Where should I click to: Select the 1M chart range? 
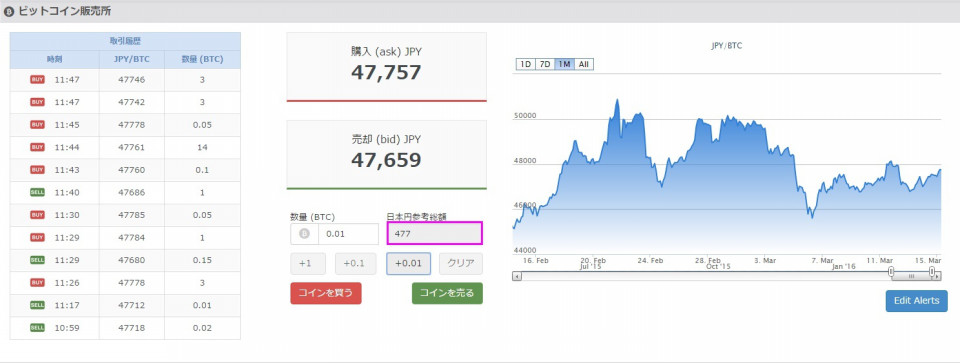[564, 64]
